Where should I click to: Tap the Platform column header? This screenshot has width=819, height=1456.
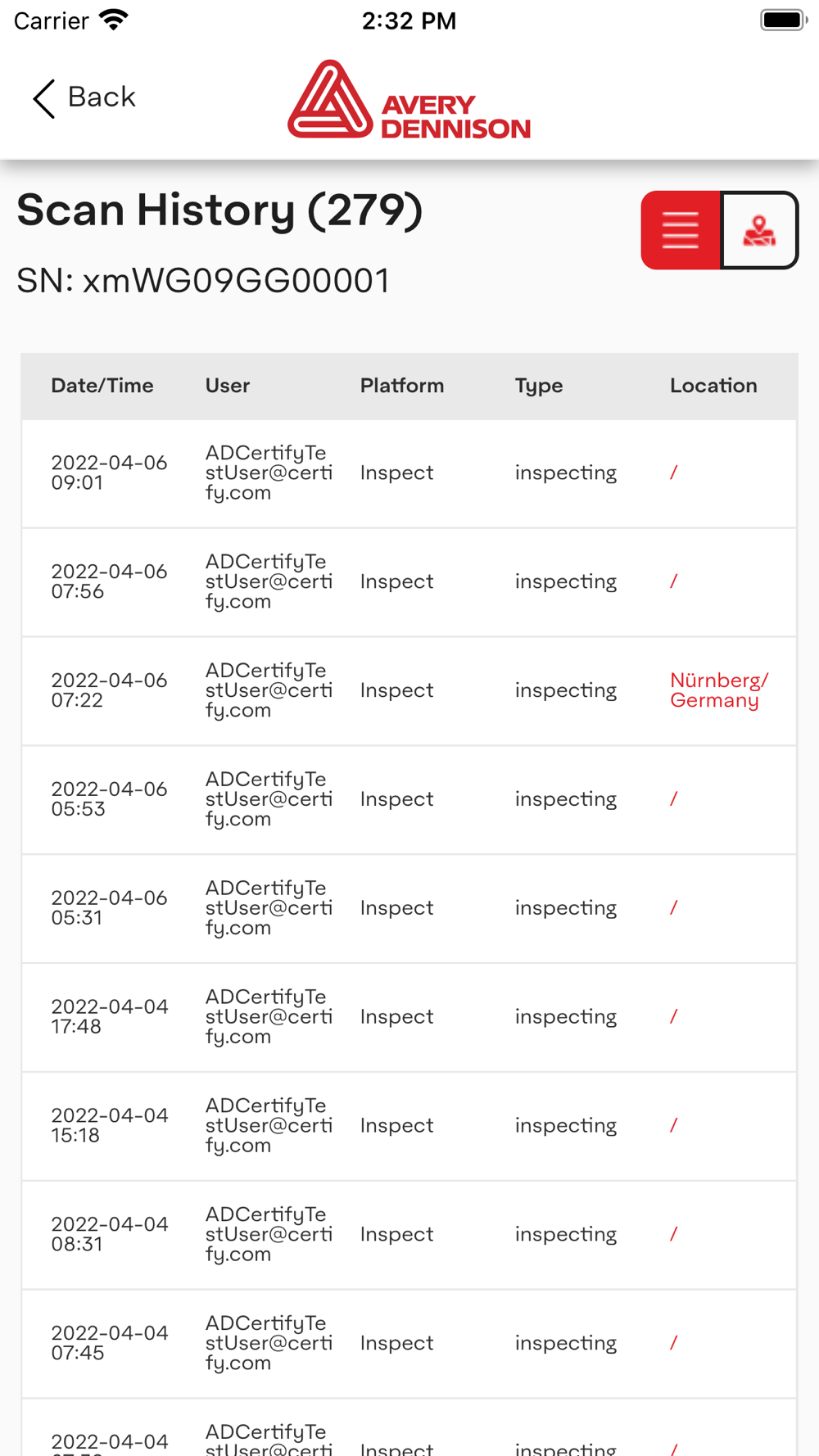pyautogui.click(x=401, y=386)
